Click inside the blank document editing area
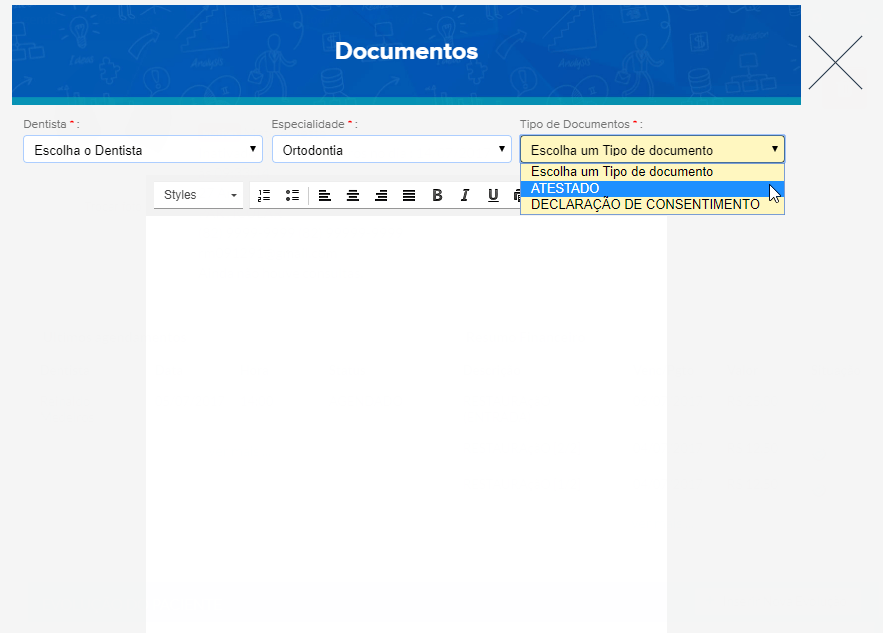Screen dimensions: 883x633 (x=406, y=425)
